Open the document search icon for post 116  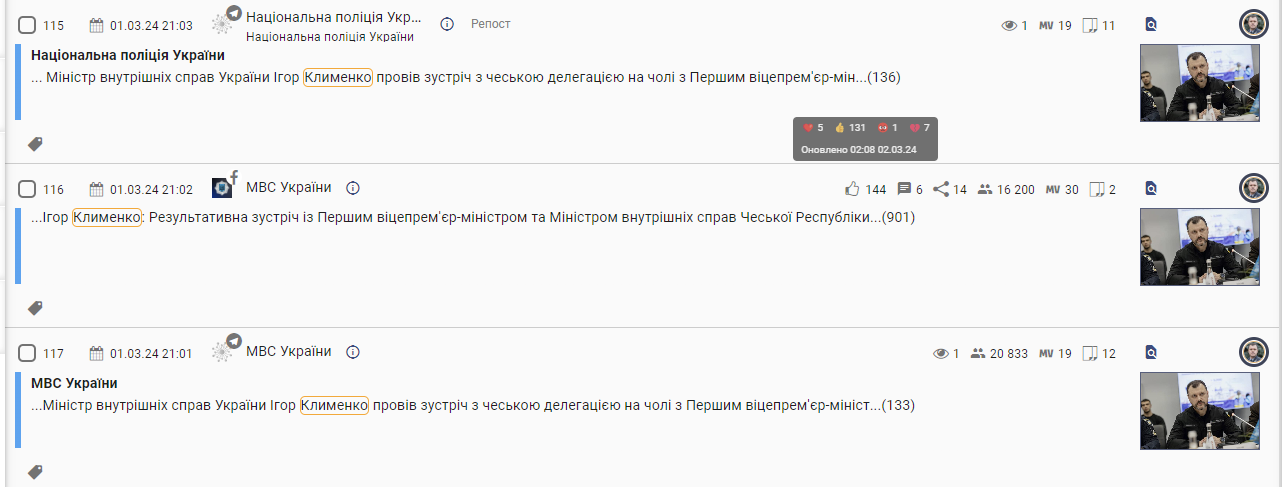[1151, 188]
